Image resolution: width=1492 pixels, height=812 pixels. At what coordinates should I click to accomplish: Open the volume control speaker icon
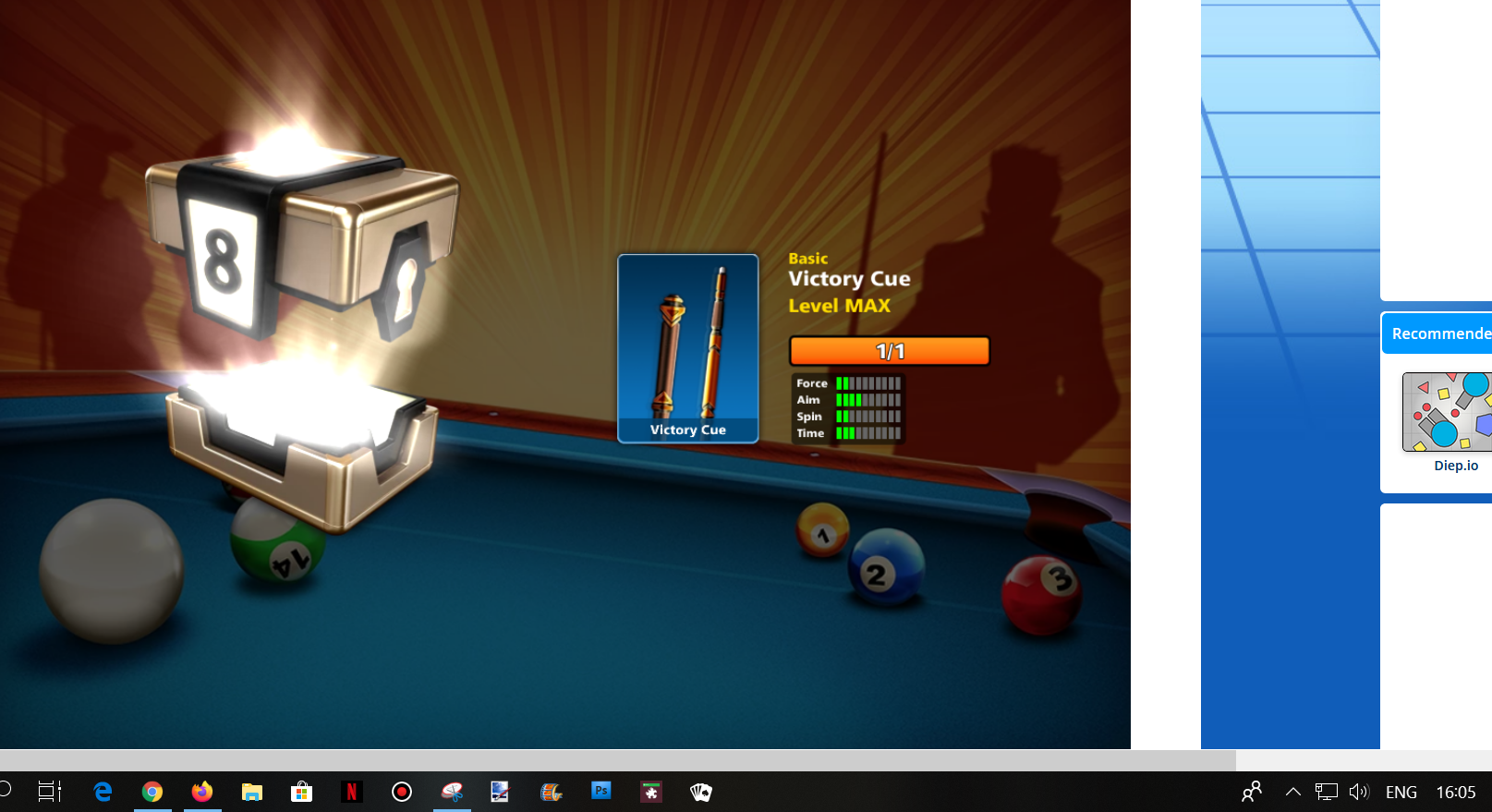[1359, 792]
